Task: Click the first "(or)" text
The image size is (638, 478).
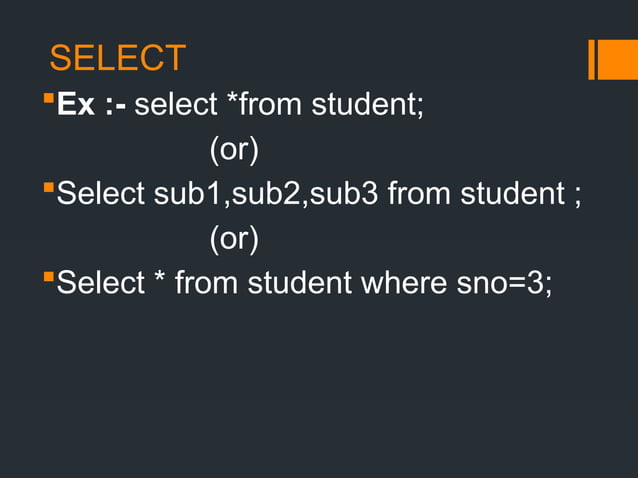Action: 233,149
